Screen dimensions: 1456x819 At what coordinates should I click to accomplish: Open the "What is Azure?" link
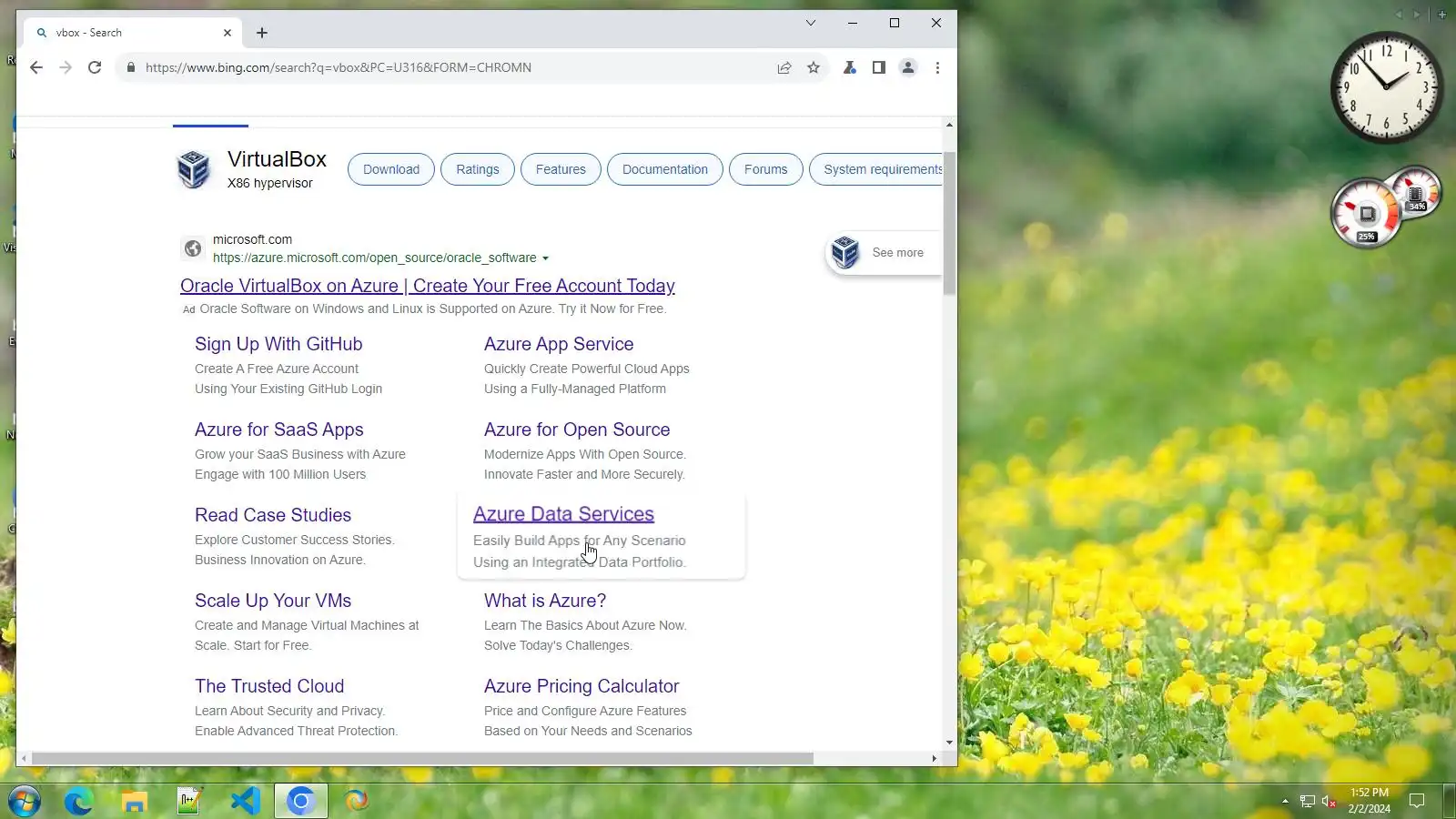545,601
